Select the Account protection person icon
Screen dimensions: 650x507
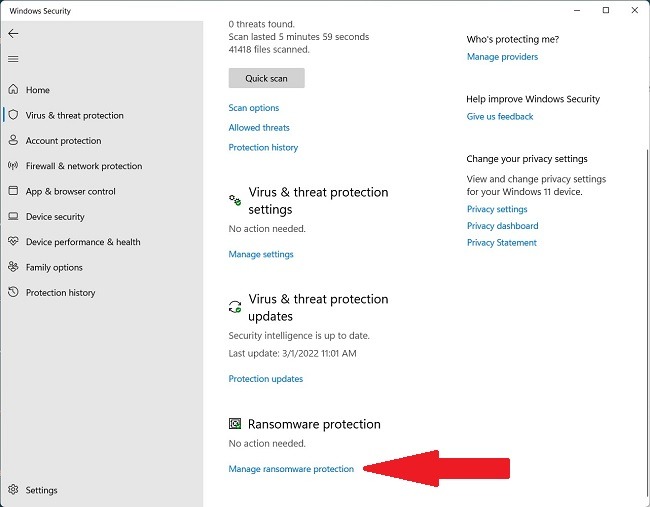click(13, 141)
